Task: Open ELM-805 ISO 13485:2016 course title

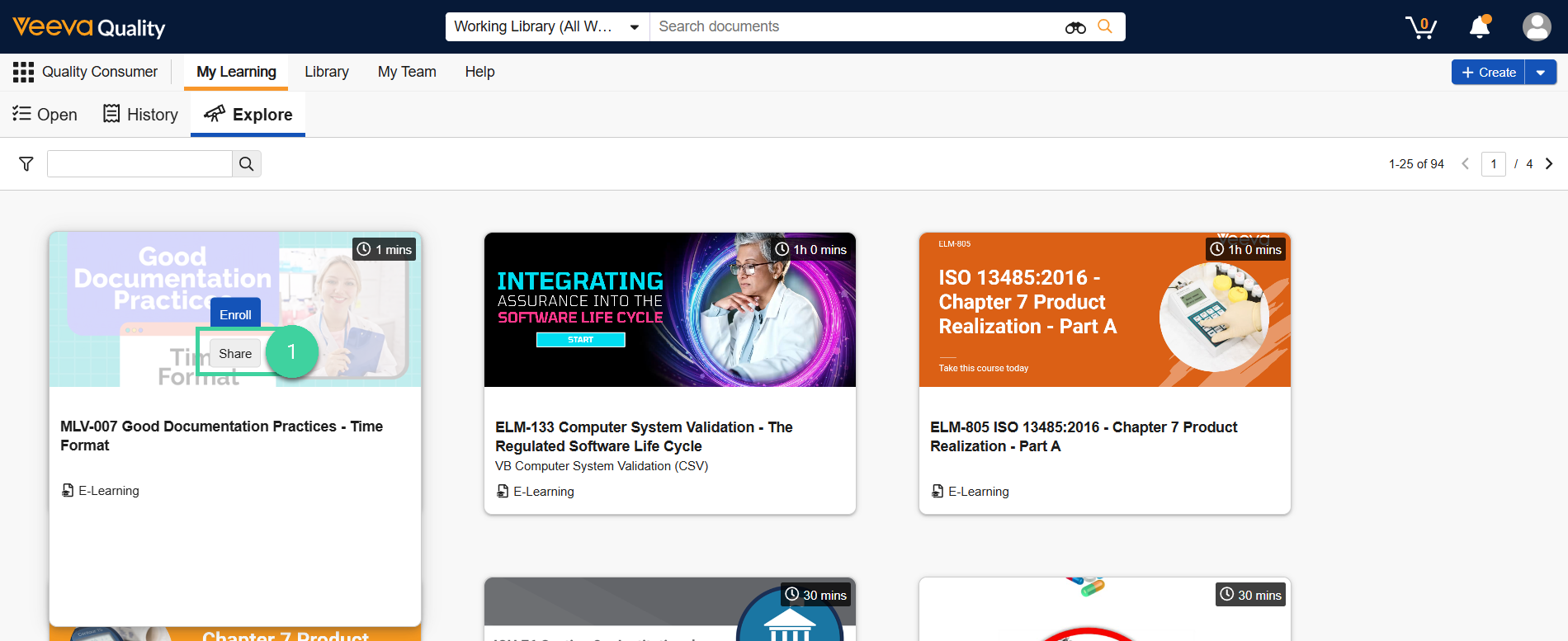Action: pos(1084,436)
